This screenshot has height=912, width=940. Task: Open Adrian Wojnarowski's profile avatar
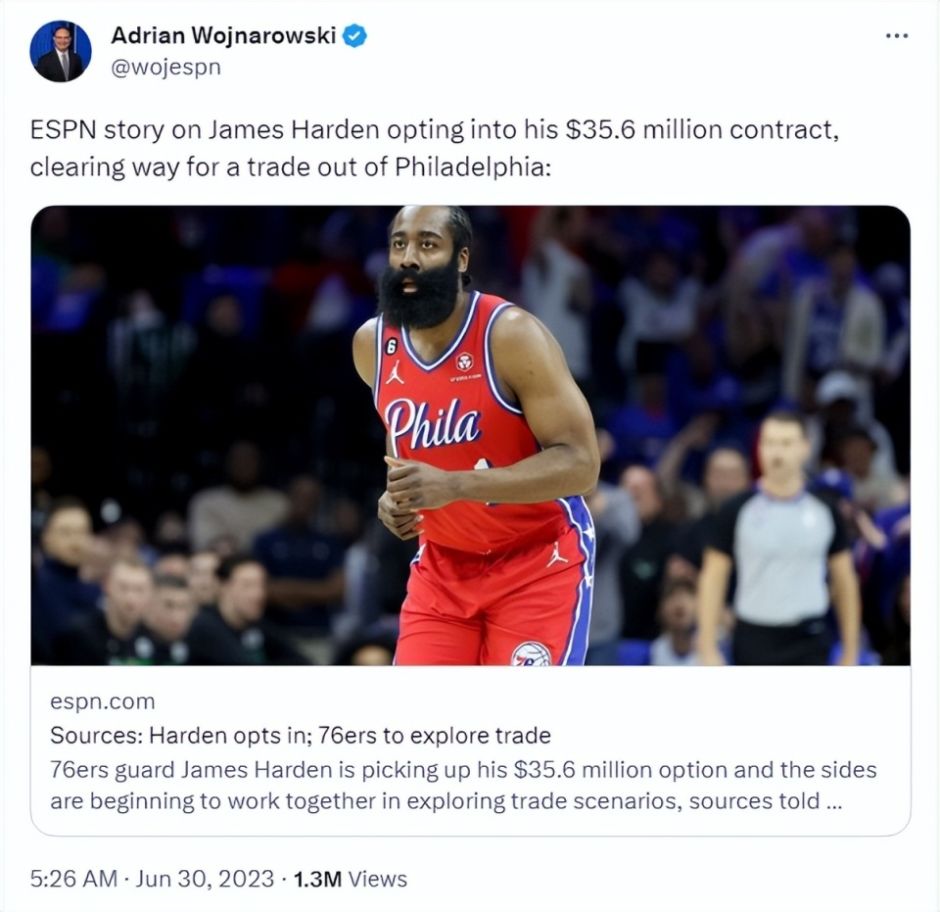[61, 51]
